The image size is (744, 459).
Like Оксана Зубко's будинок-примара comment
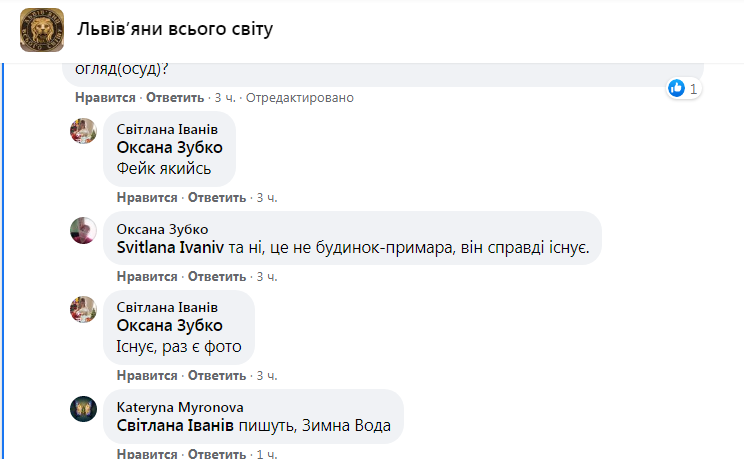click(146, 276)
